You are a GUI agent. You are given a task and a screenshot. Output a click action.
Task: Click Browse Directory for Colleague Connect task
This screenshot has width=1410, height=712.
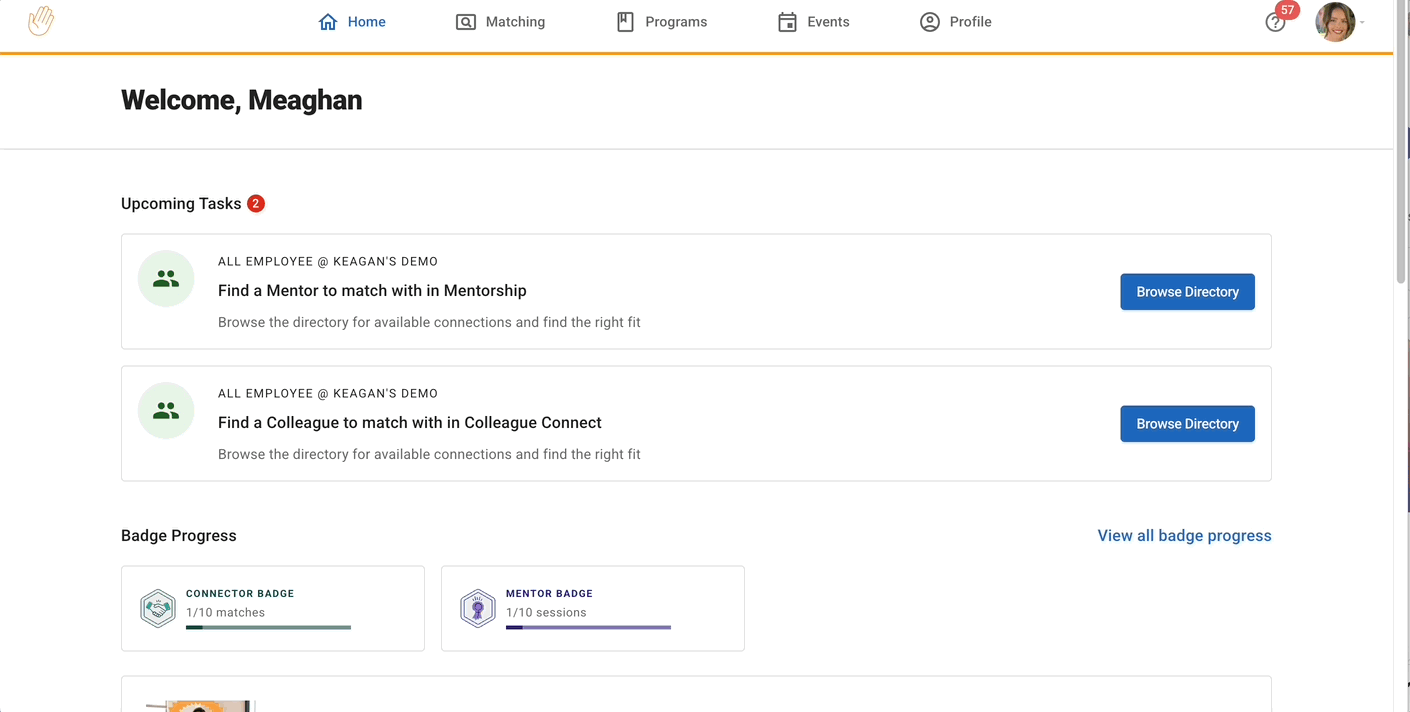point(1187,424)
